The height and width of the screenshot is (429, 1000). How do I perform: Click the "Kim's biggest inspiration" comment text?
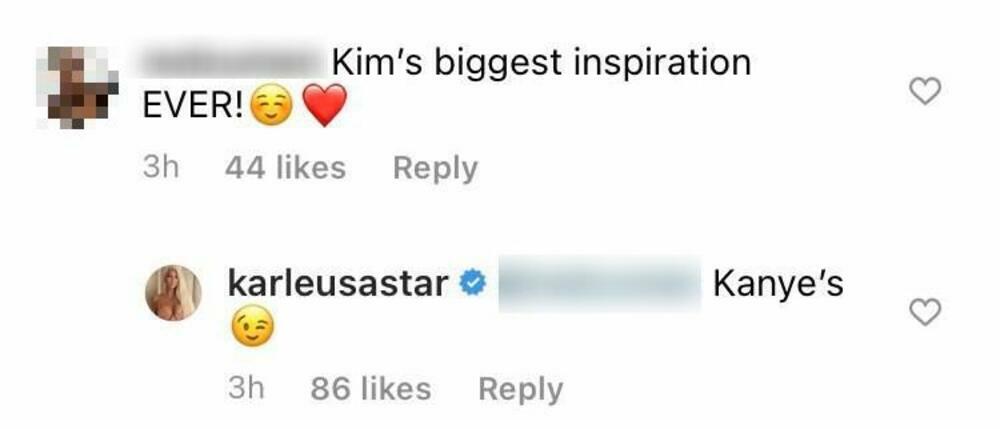point(541,64)
